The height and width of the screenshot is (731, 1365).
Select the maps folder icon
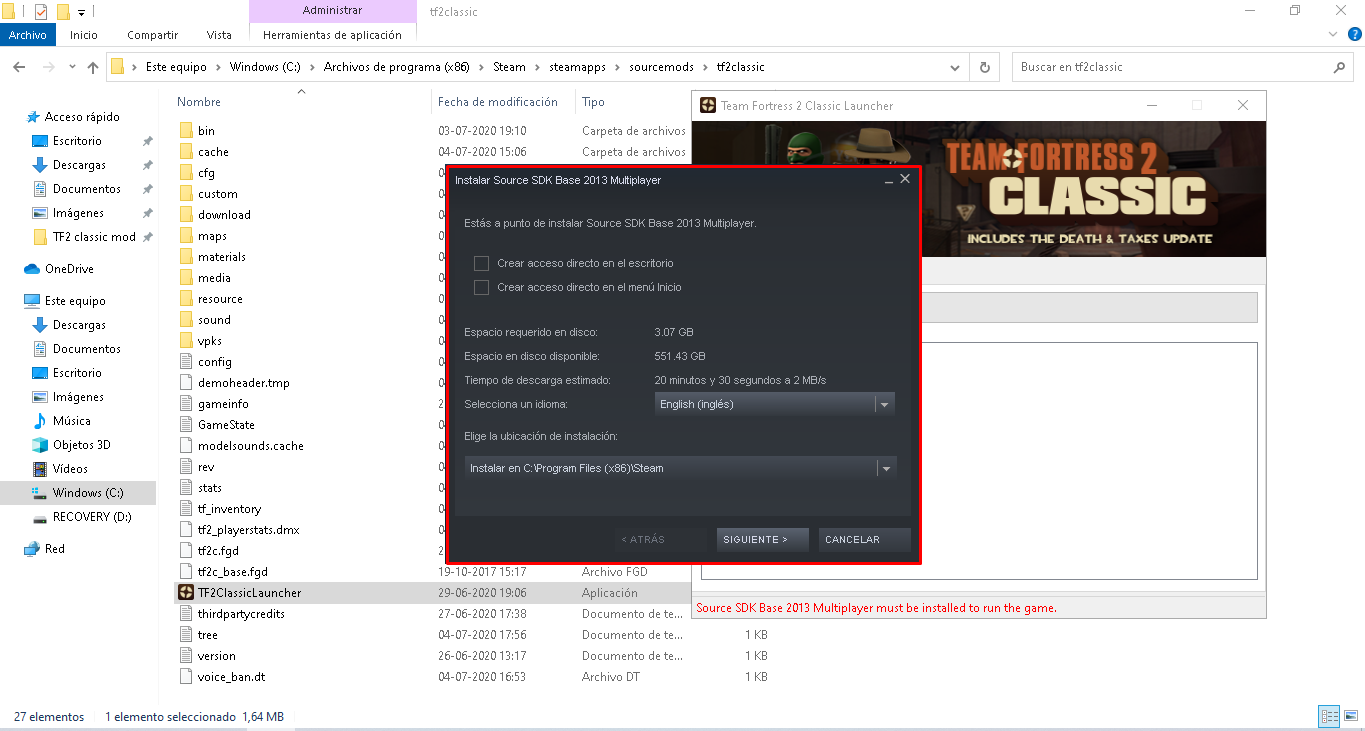tap(185, 236)
